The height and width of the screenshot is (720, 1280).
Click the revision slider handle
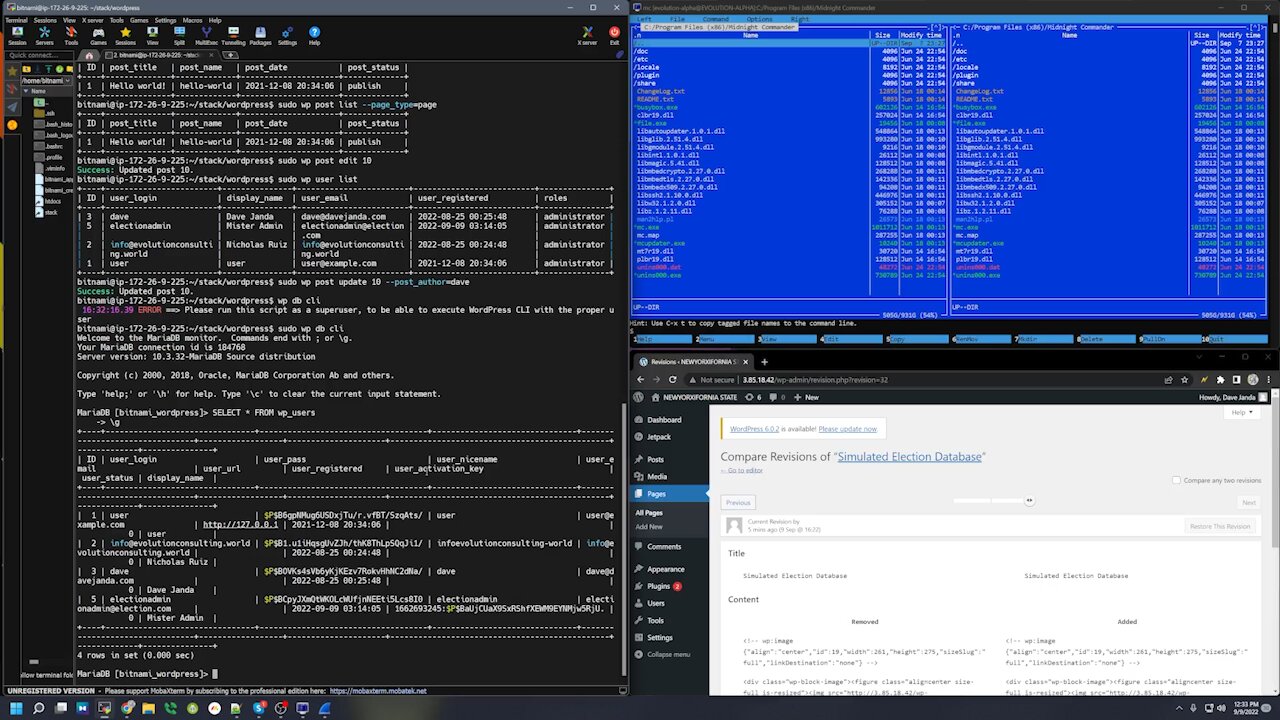coord(1029,501)
